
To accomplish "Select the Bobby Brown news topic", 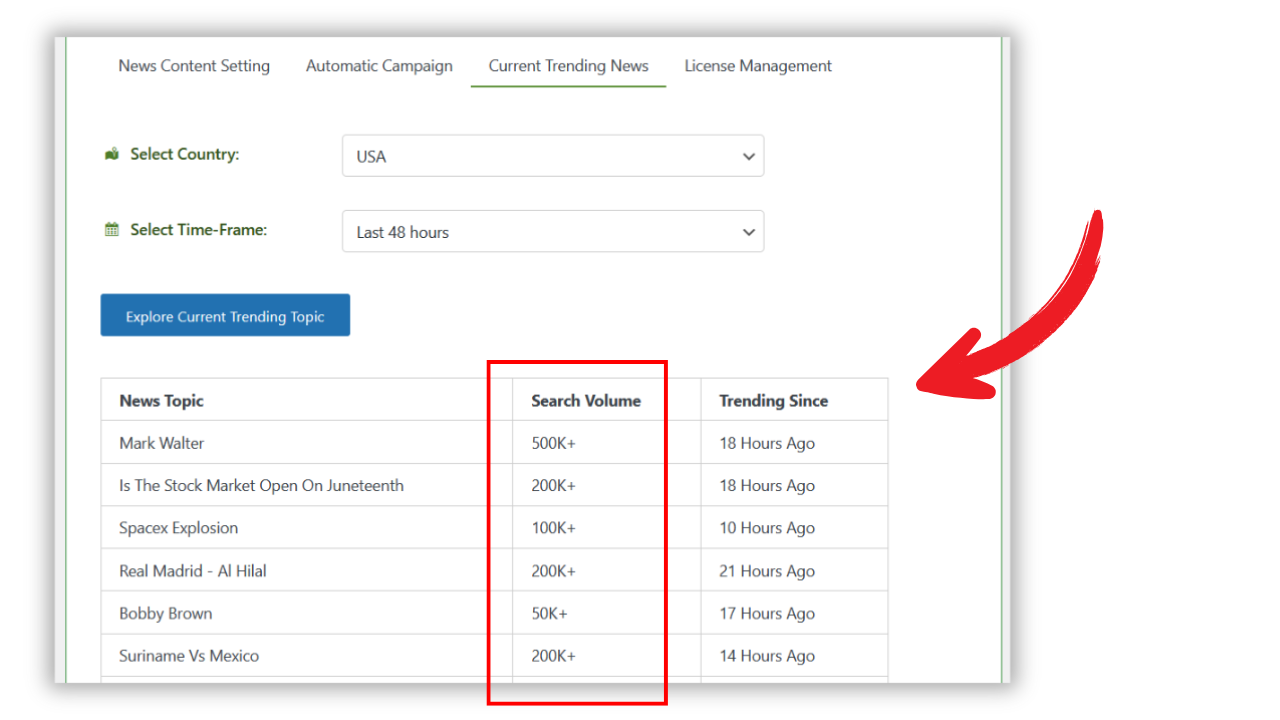I will 166,614.
